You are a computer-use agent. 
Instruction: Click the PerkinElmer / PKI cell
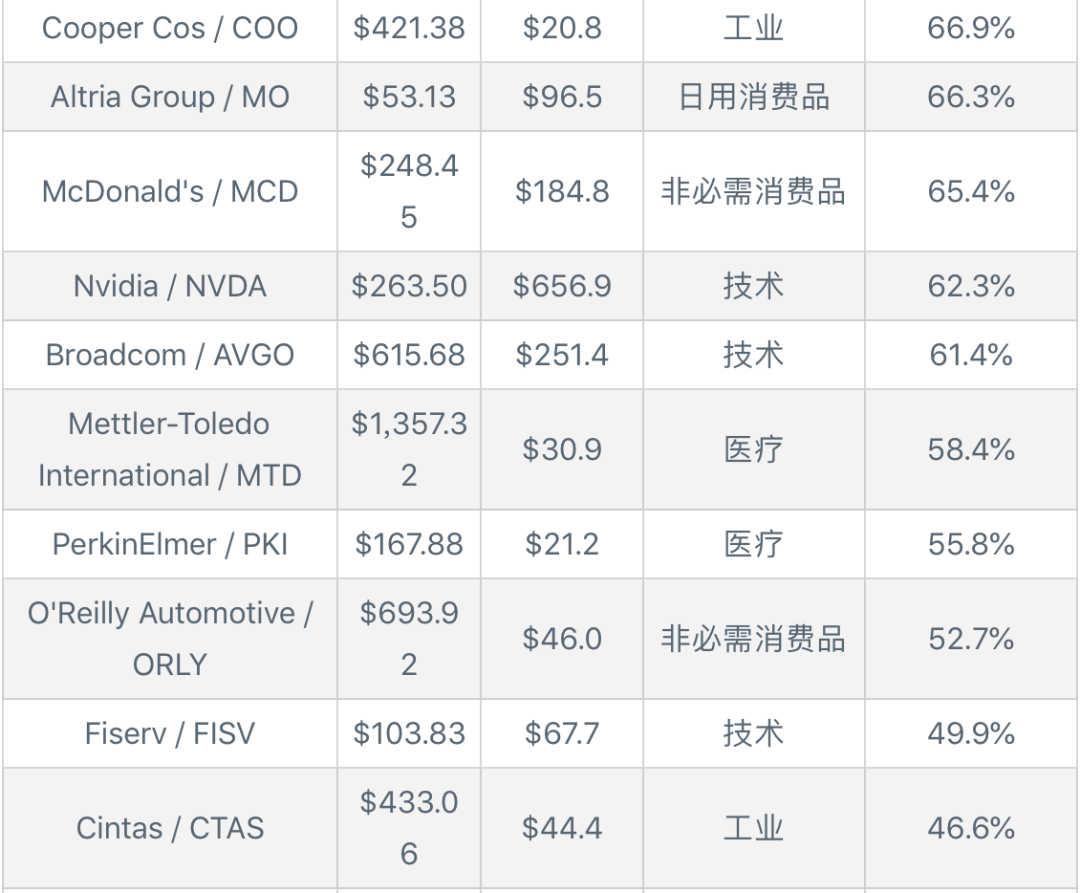coord(169,544)
